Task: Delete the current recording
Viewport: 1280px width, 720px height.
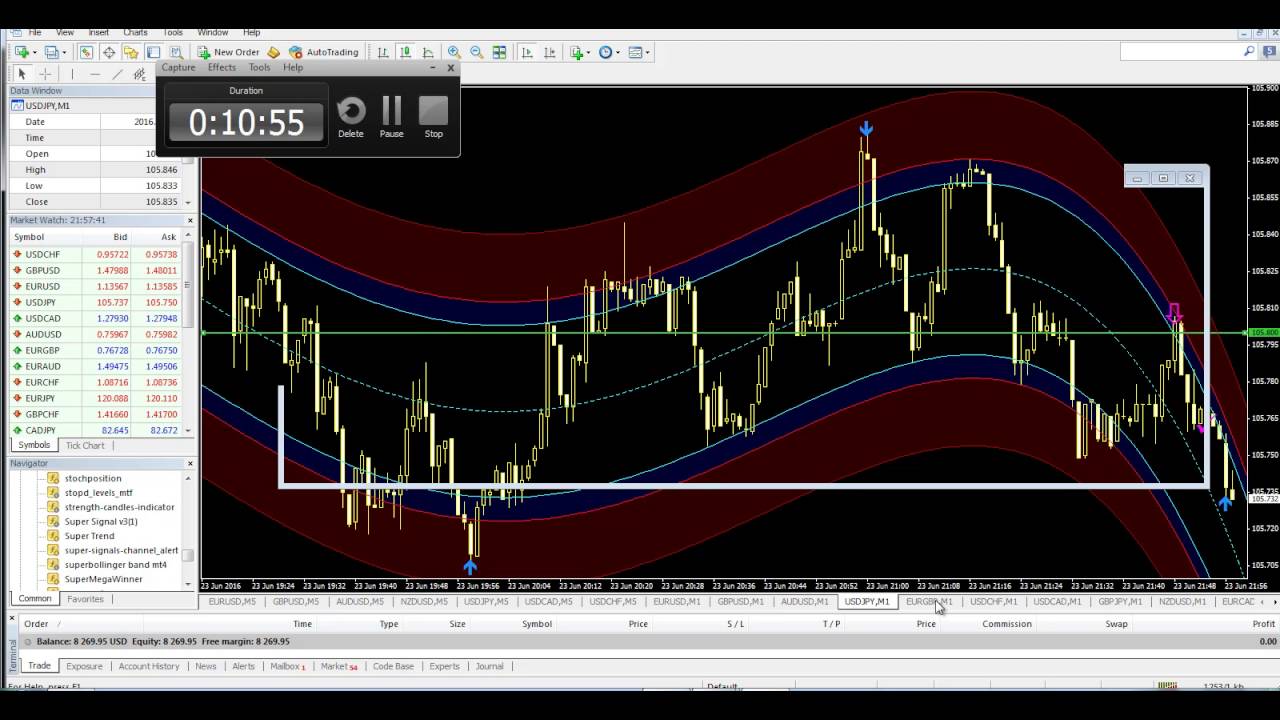Action: click(x=351, y=116)
